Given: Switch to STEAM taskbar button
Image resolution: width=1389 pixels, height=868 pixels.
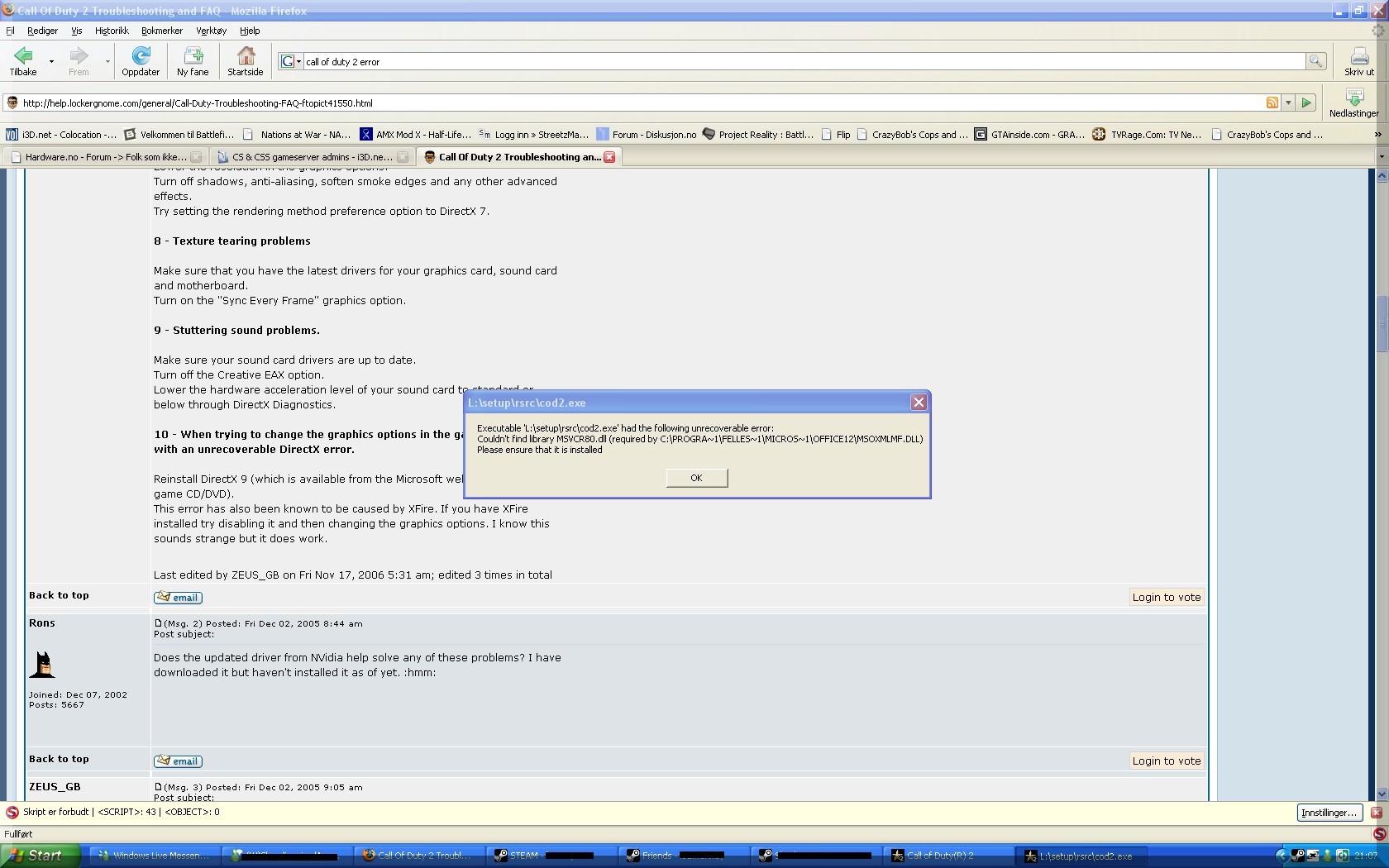Looking at the screenshot, I should [x=552, y=856].
